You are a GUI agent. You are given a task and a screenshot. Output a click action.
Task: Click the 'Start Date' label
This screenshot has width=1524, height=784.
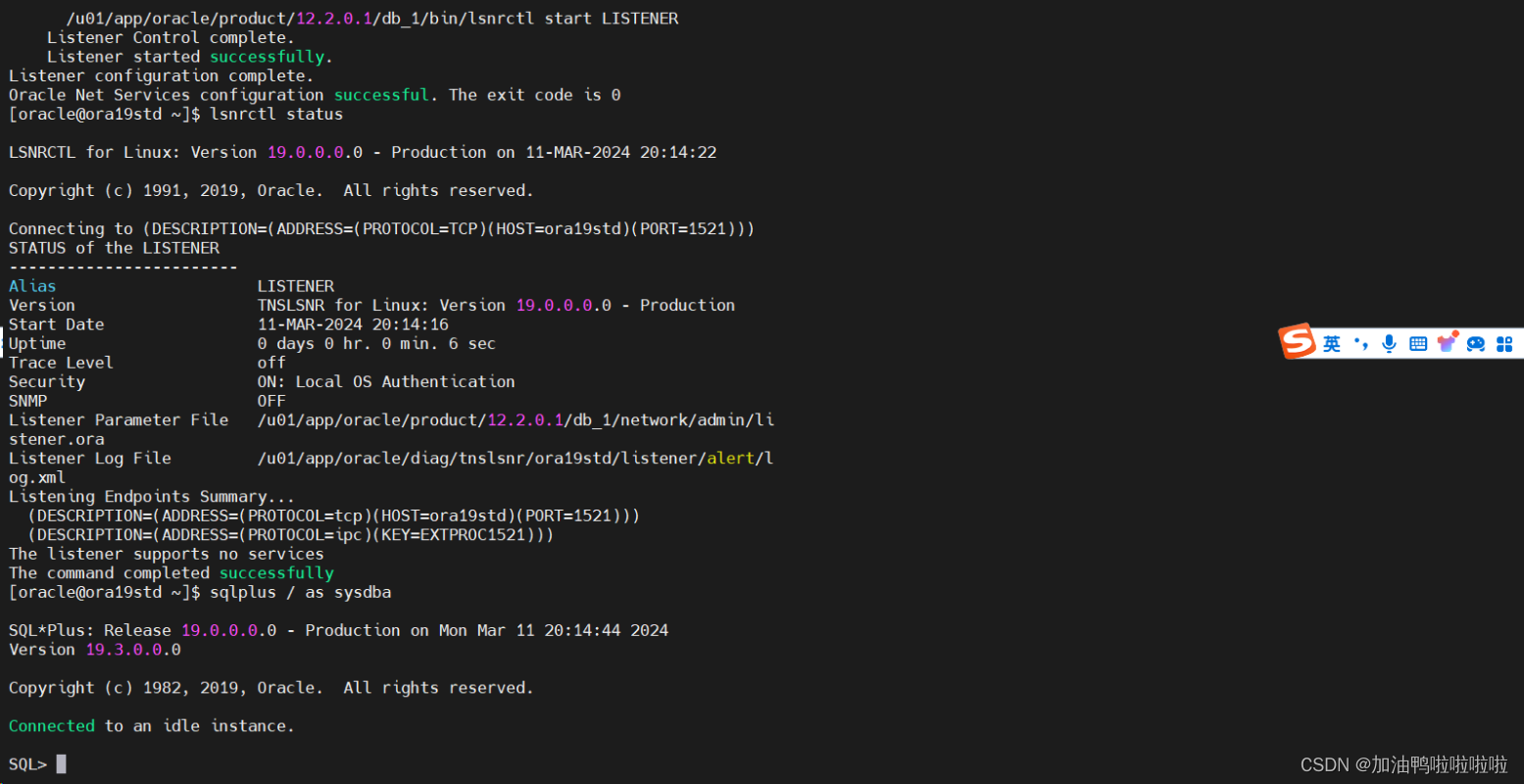click(56, 324)
